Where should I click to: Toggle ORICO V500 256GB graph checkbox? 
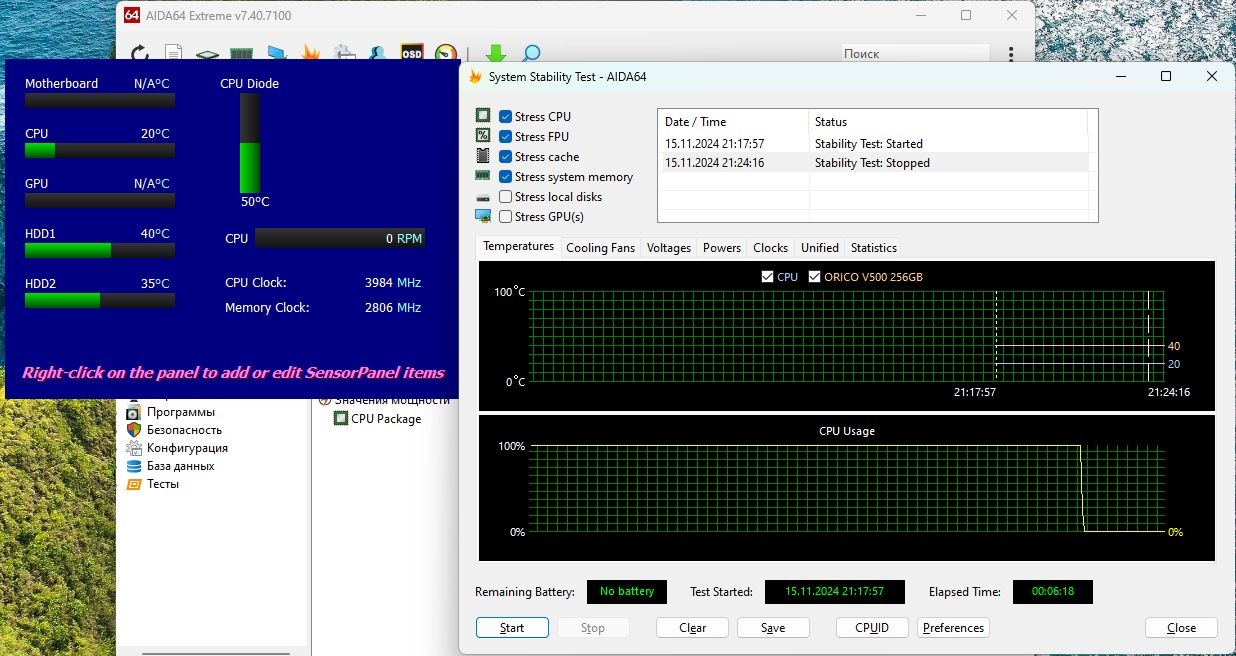point(815,277)
